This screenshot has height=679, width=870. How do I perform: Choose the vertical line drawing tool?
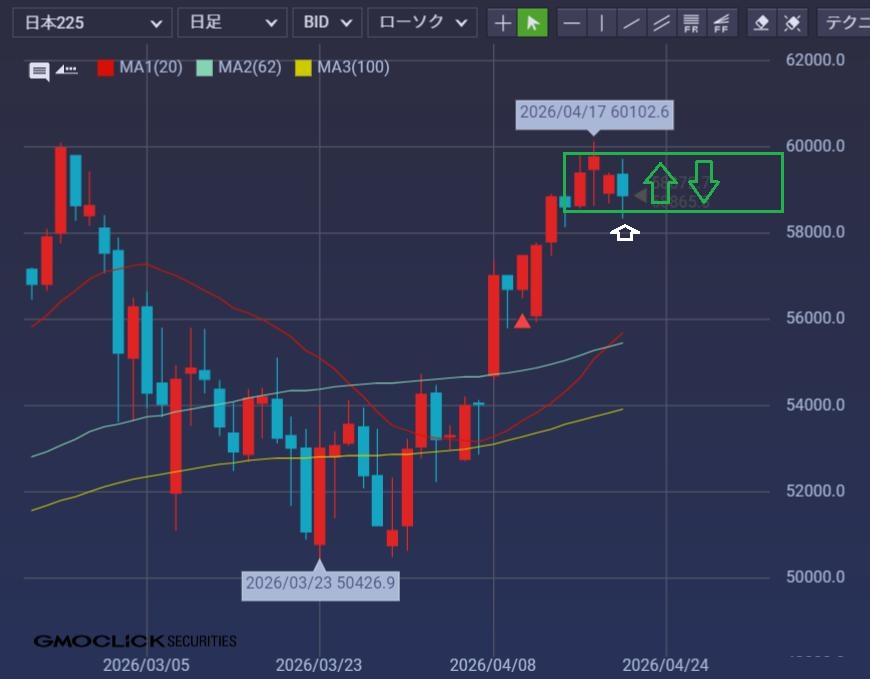(601, 23)
